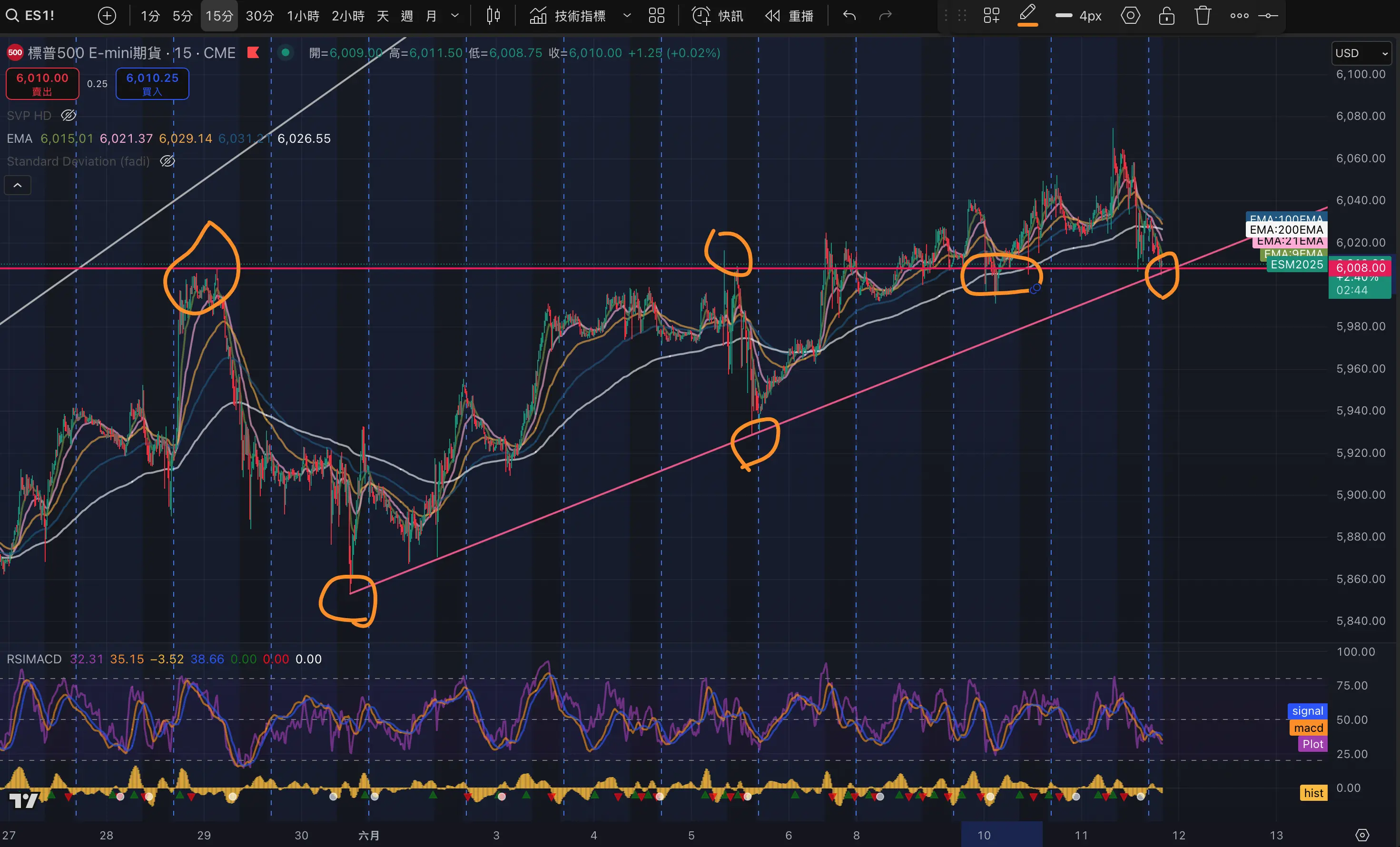The width and height of the screenshot is (1400, 847).
Task: Click the 六月 label on time axis
Action: click(369, 835)
